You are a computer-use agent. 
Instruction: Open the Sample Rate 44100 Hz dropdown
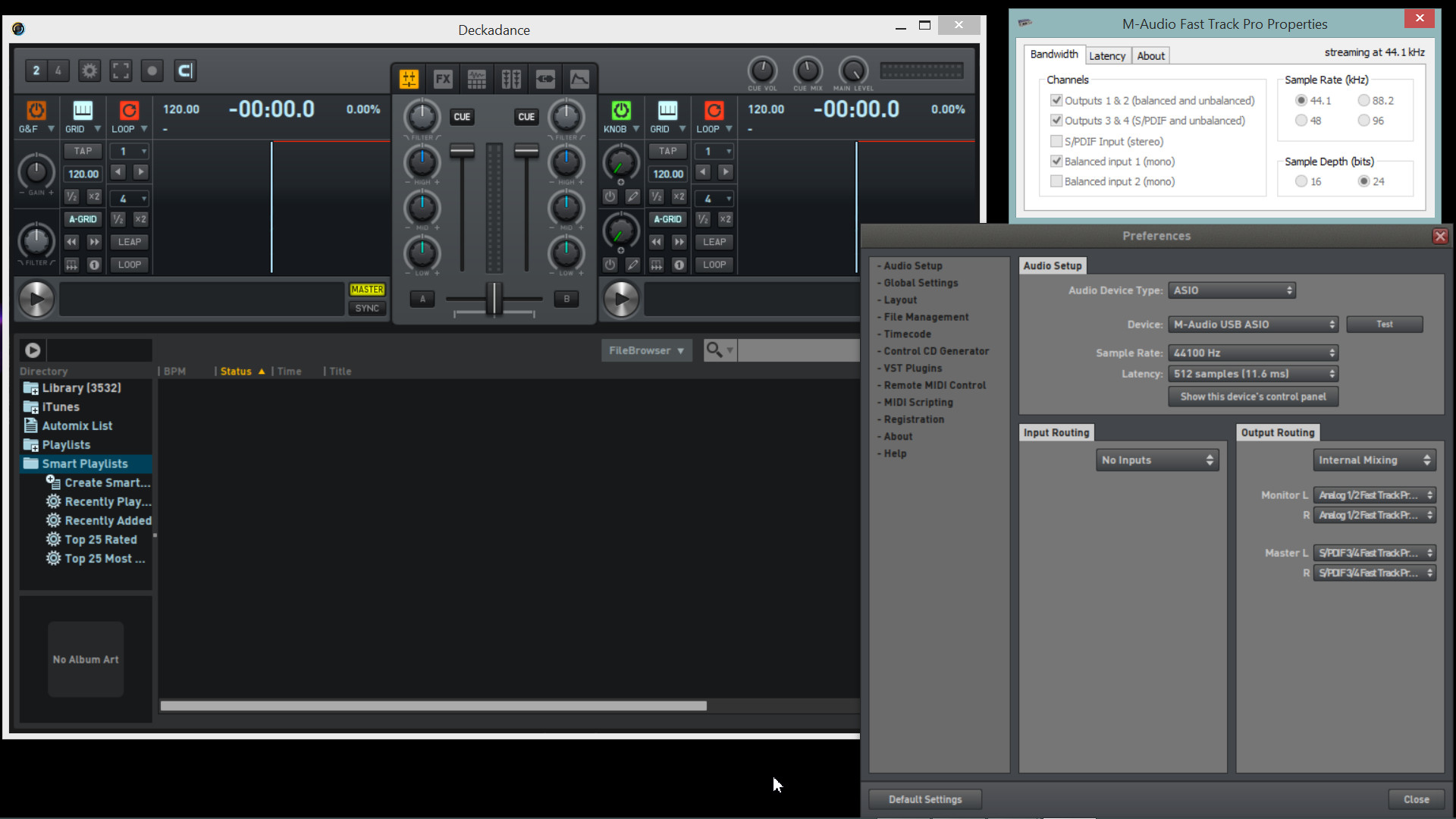(1254, 353)
